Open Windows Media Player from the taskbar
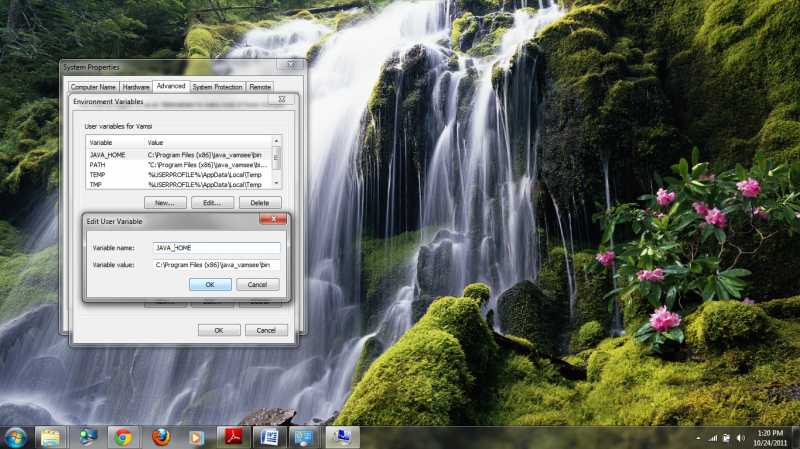 (x=197, y=437)
